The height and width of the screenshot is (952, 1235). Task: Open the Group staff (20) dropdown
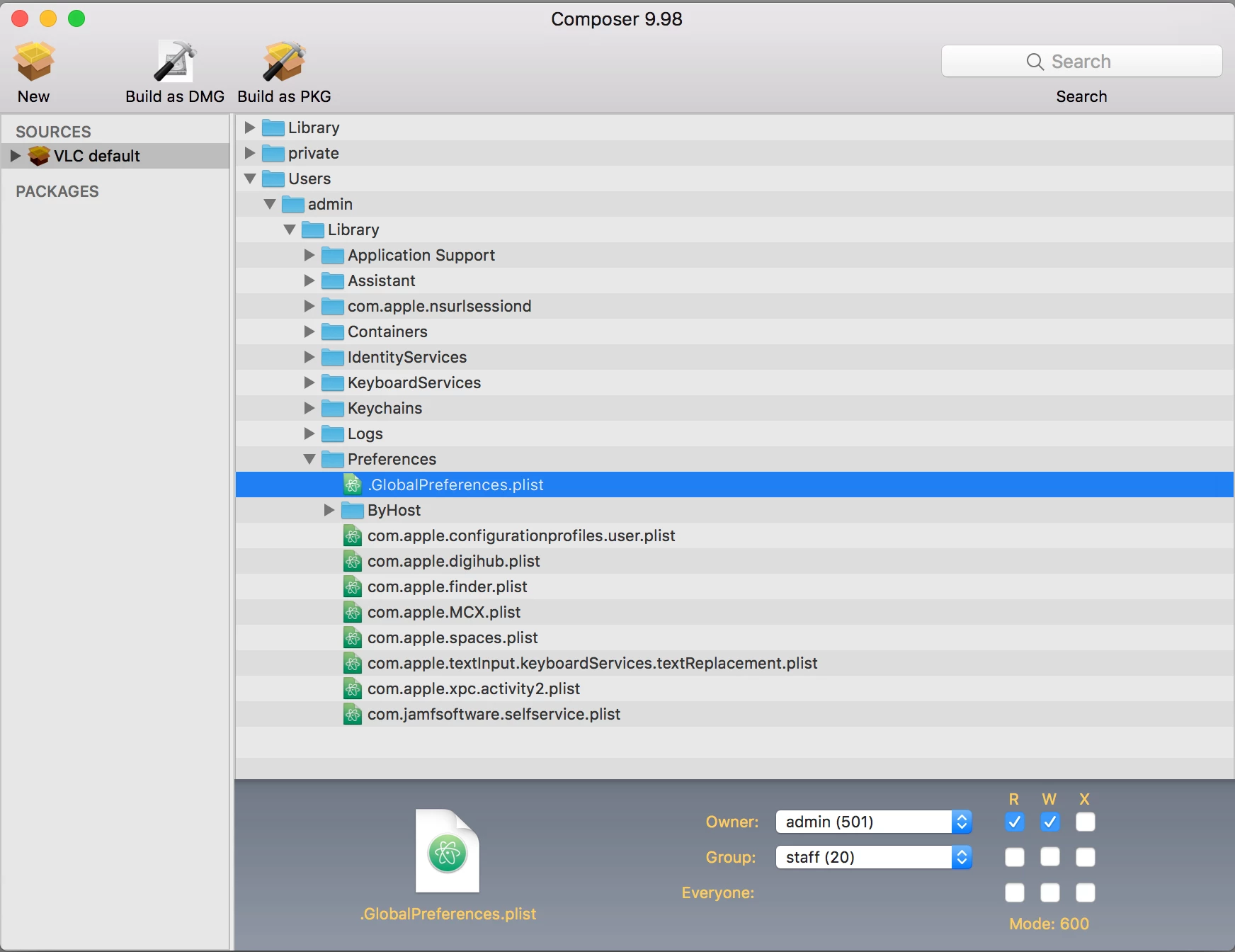point(874,857)
